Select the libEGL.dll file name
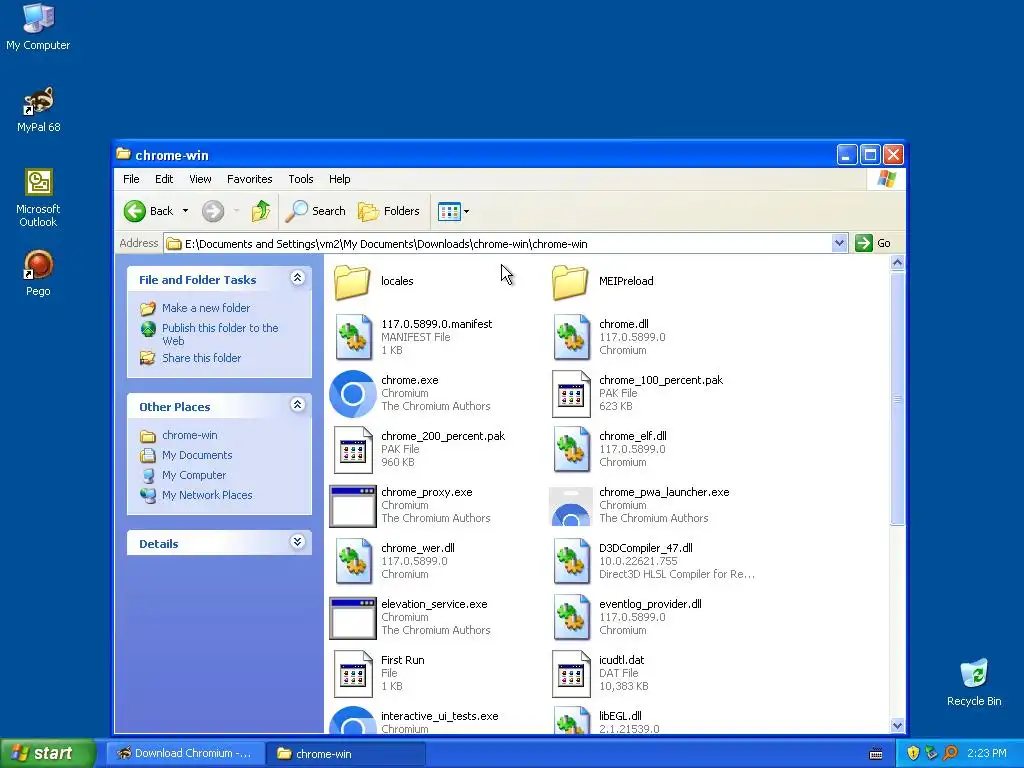 pyautogui.click(x=620, y=716)
